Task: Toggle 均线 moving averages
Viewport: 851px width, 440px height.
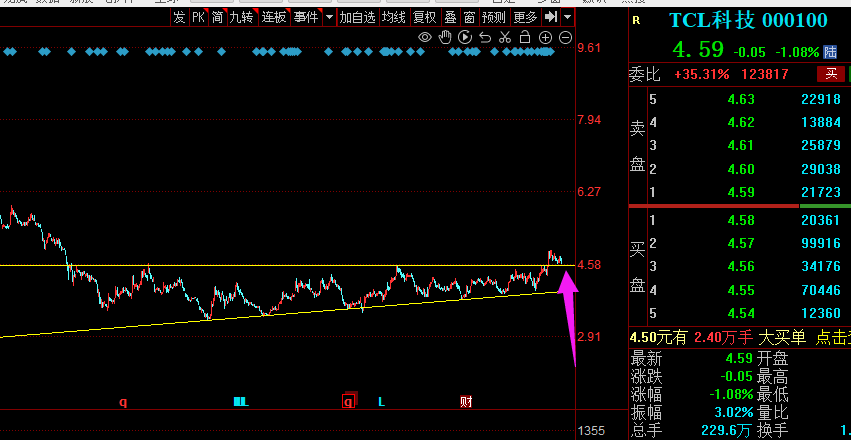Action: pyautogui.click(x=393, y=17)
